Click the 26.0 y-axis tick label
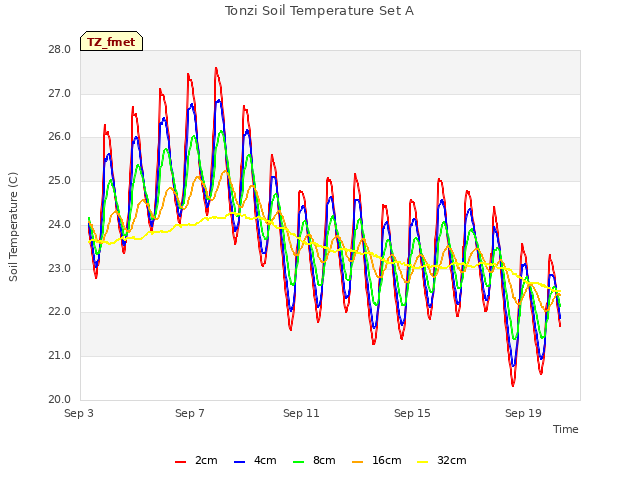 (x=60, y=137)
